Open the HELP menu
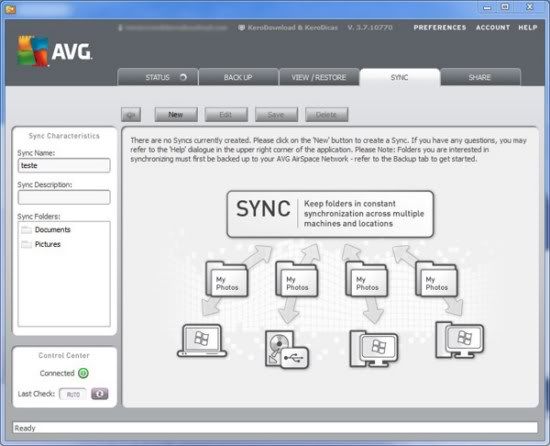Screen dimensions: 550x446 (528, 27)
